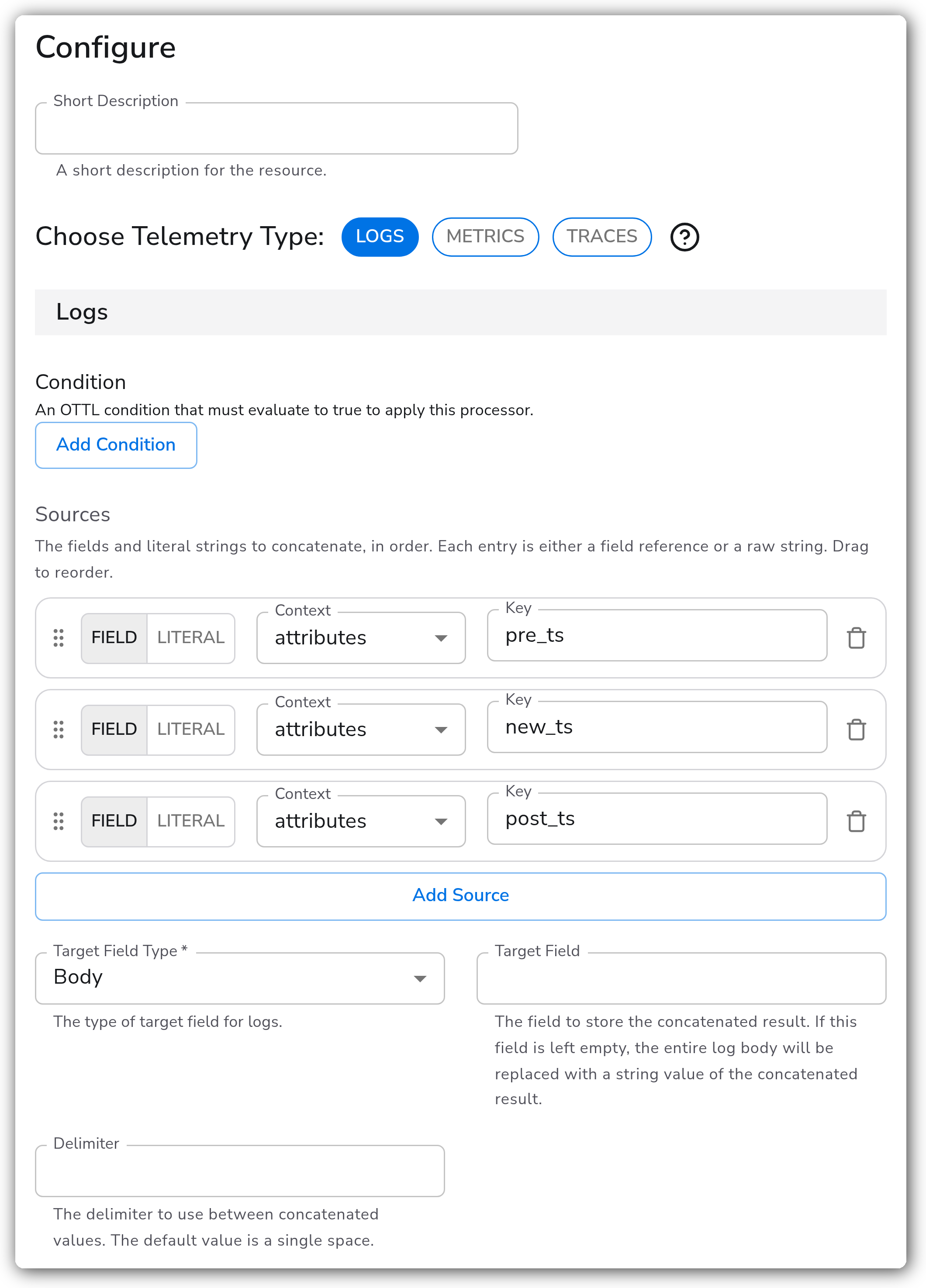Open Context dropdown in new_ts row
The height and width of the screenshot is (1288, 926).
tap(361, 730)
